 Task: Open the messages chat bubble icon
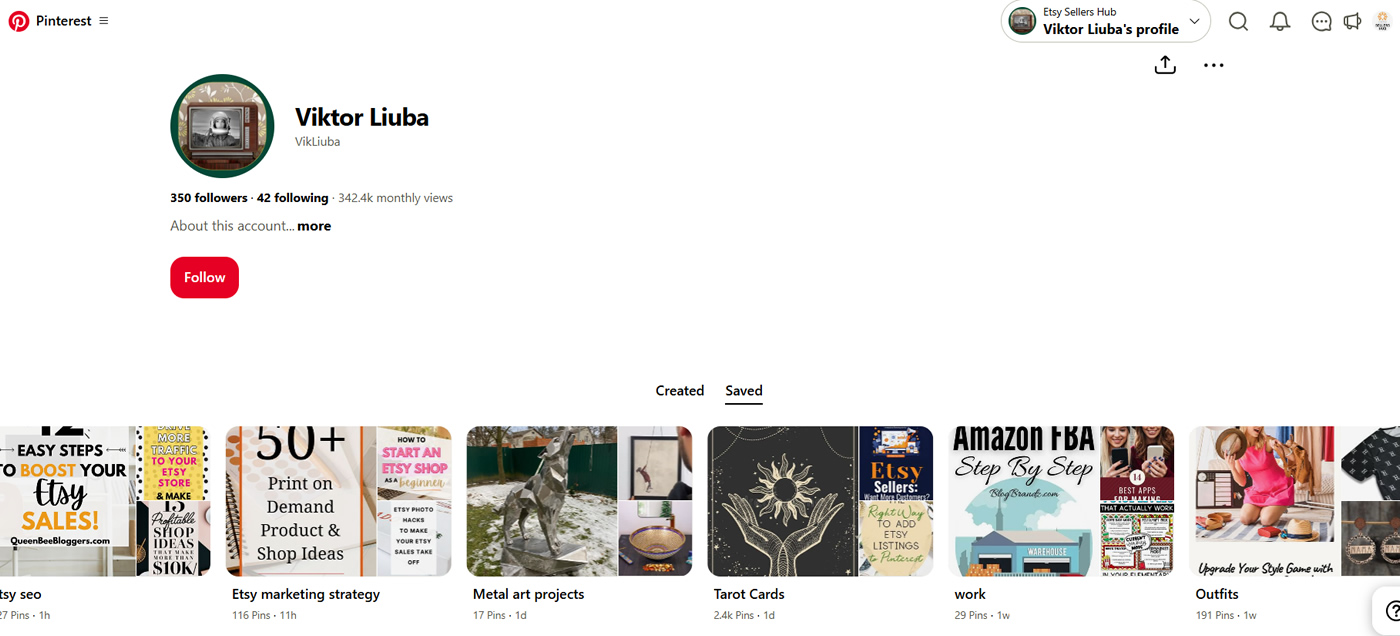[x=1322, y=21]
